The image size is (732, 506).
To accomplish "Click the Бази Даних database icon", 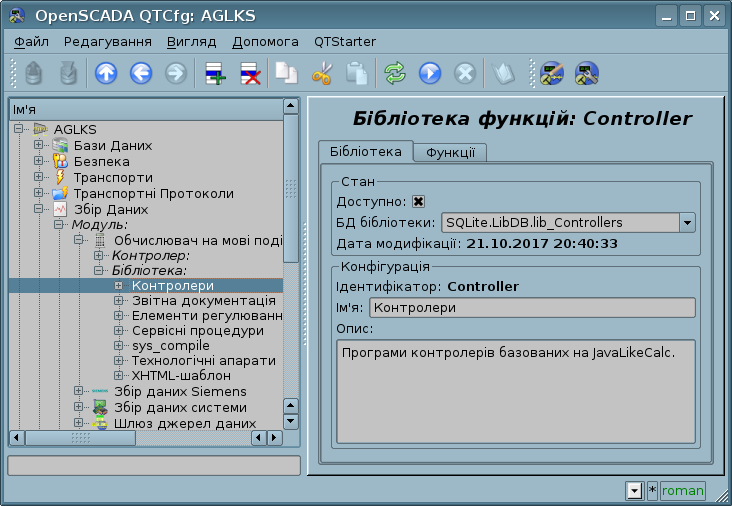I will (60, 146).
